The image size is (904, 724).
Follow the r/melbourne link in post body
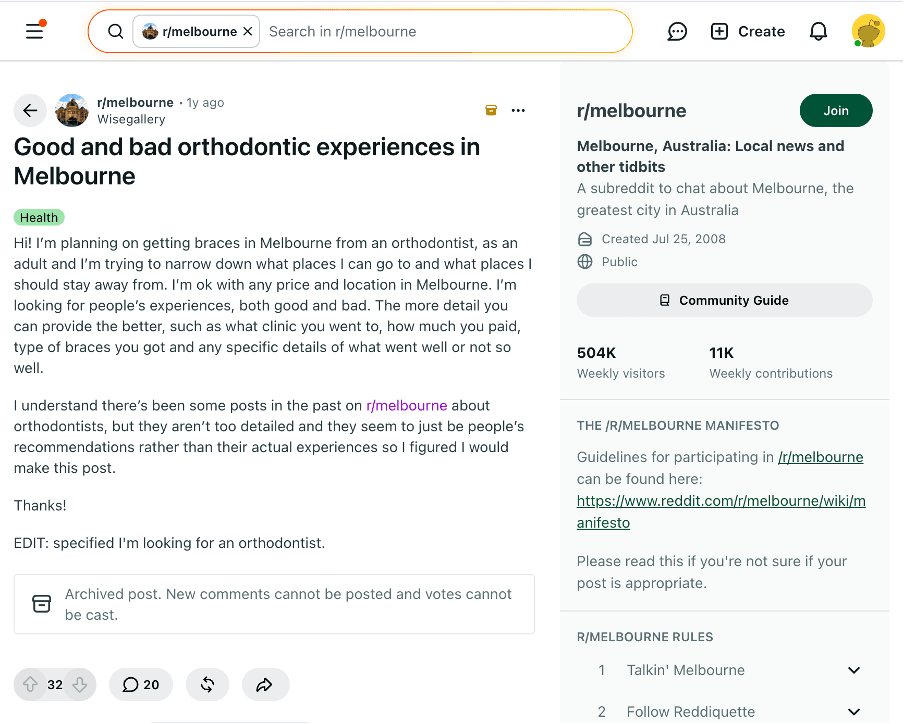click(406, 405)
